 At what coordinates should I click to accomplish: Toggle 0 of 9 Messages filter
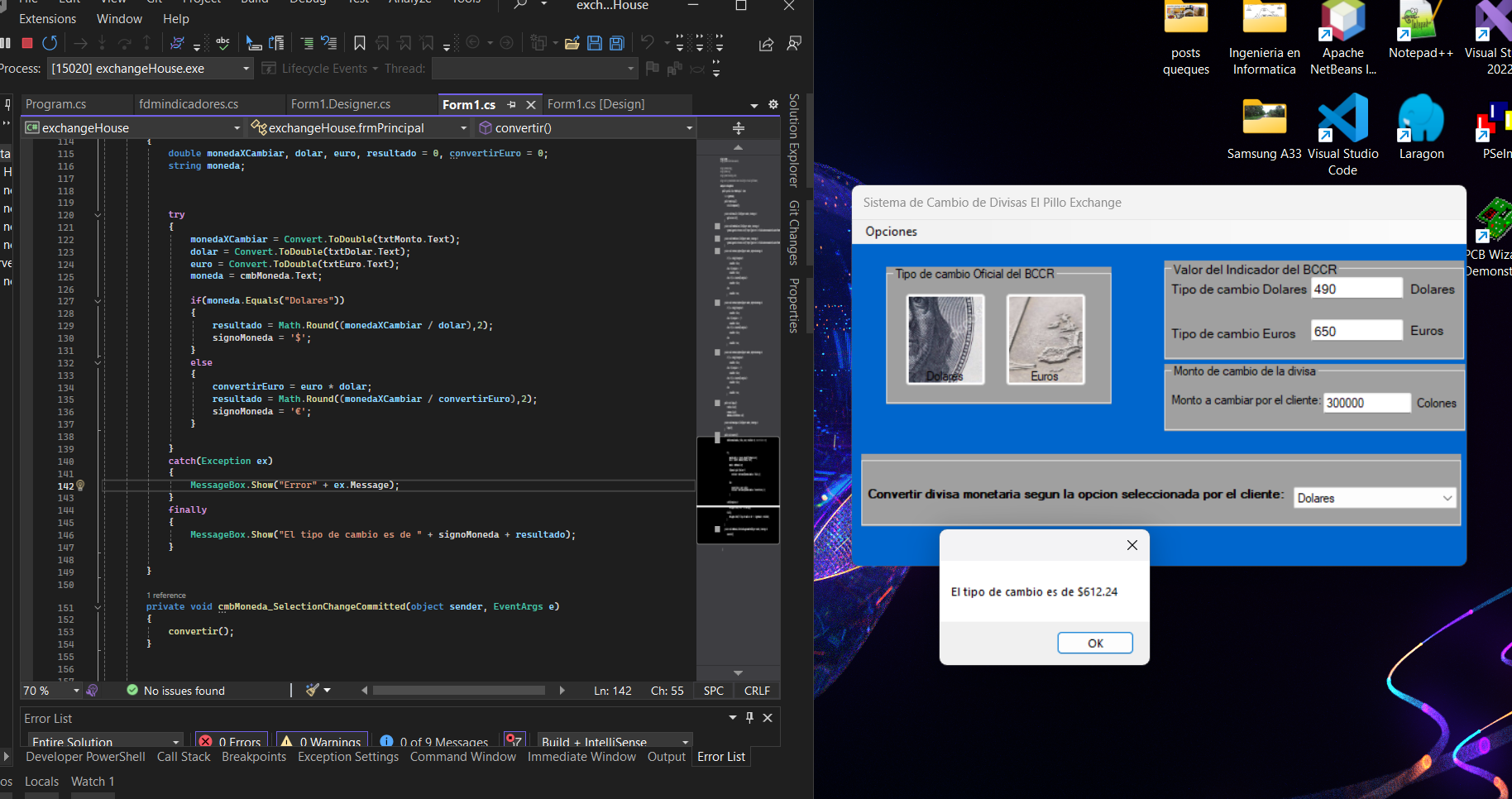[x=434, y=741]
